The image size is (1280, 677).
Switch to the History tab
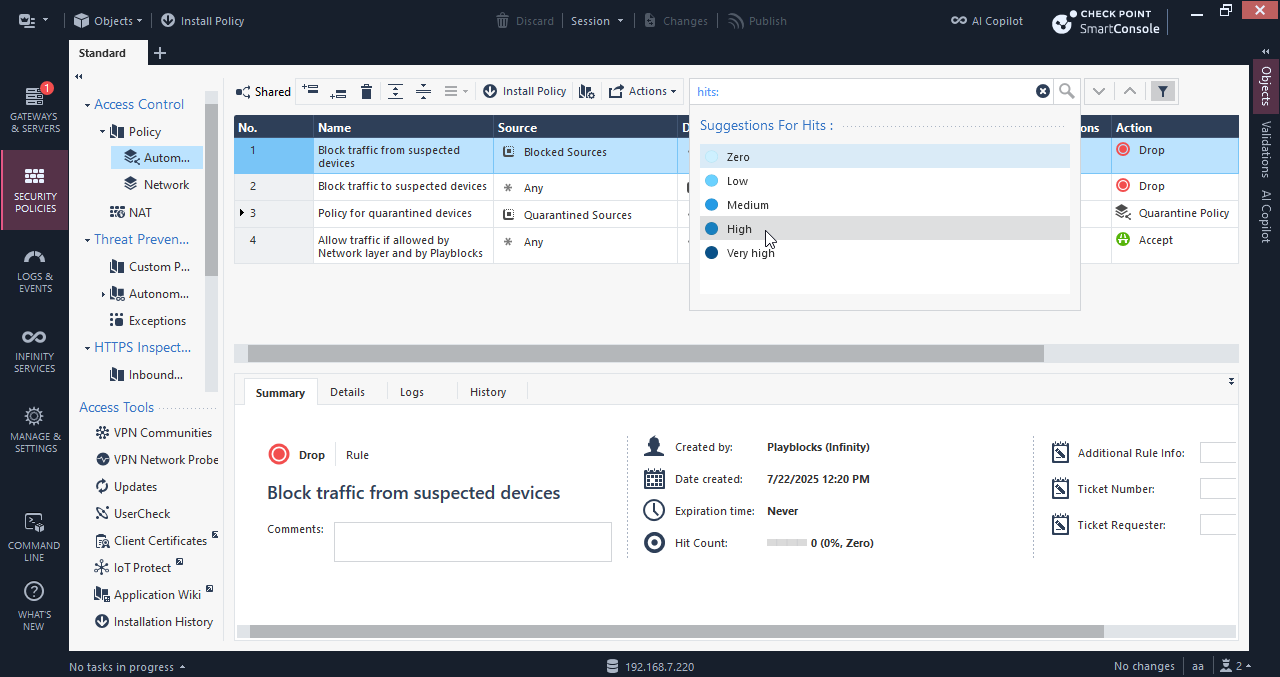488,392
